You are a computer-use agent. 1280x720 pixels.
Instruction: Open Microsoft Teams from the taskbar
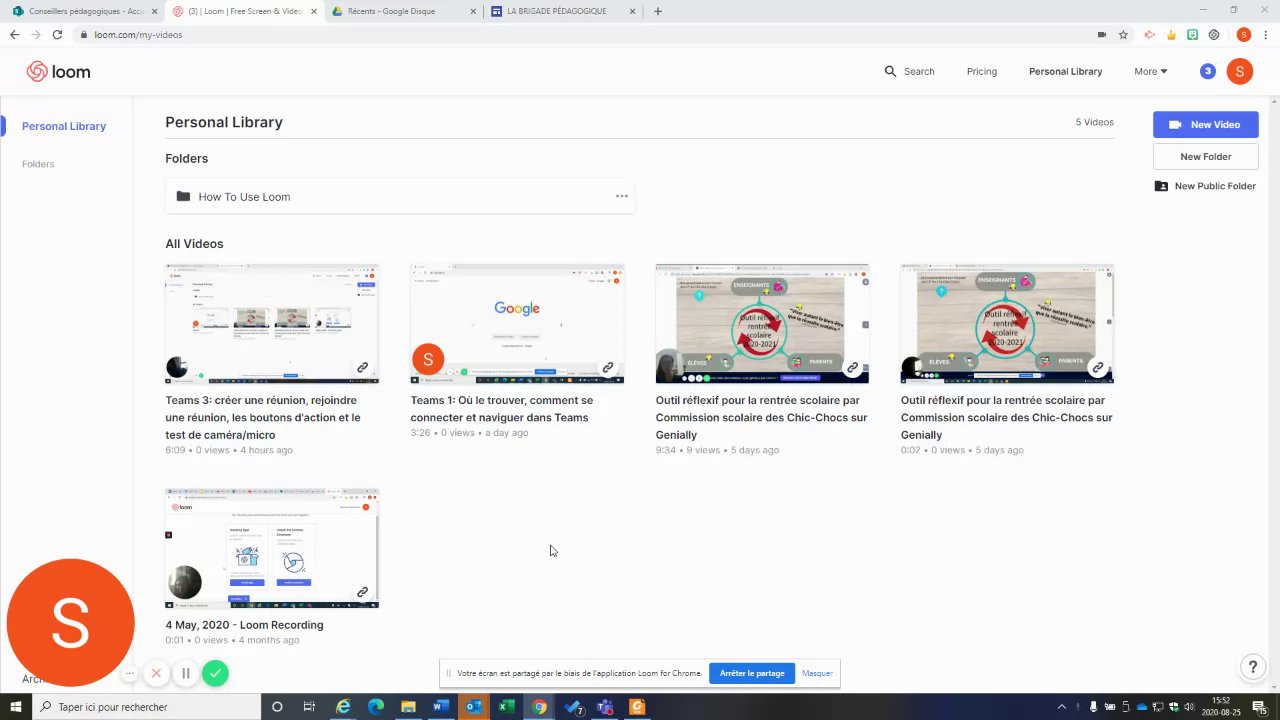(604, 707)
